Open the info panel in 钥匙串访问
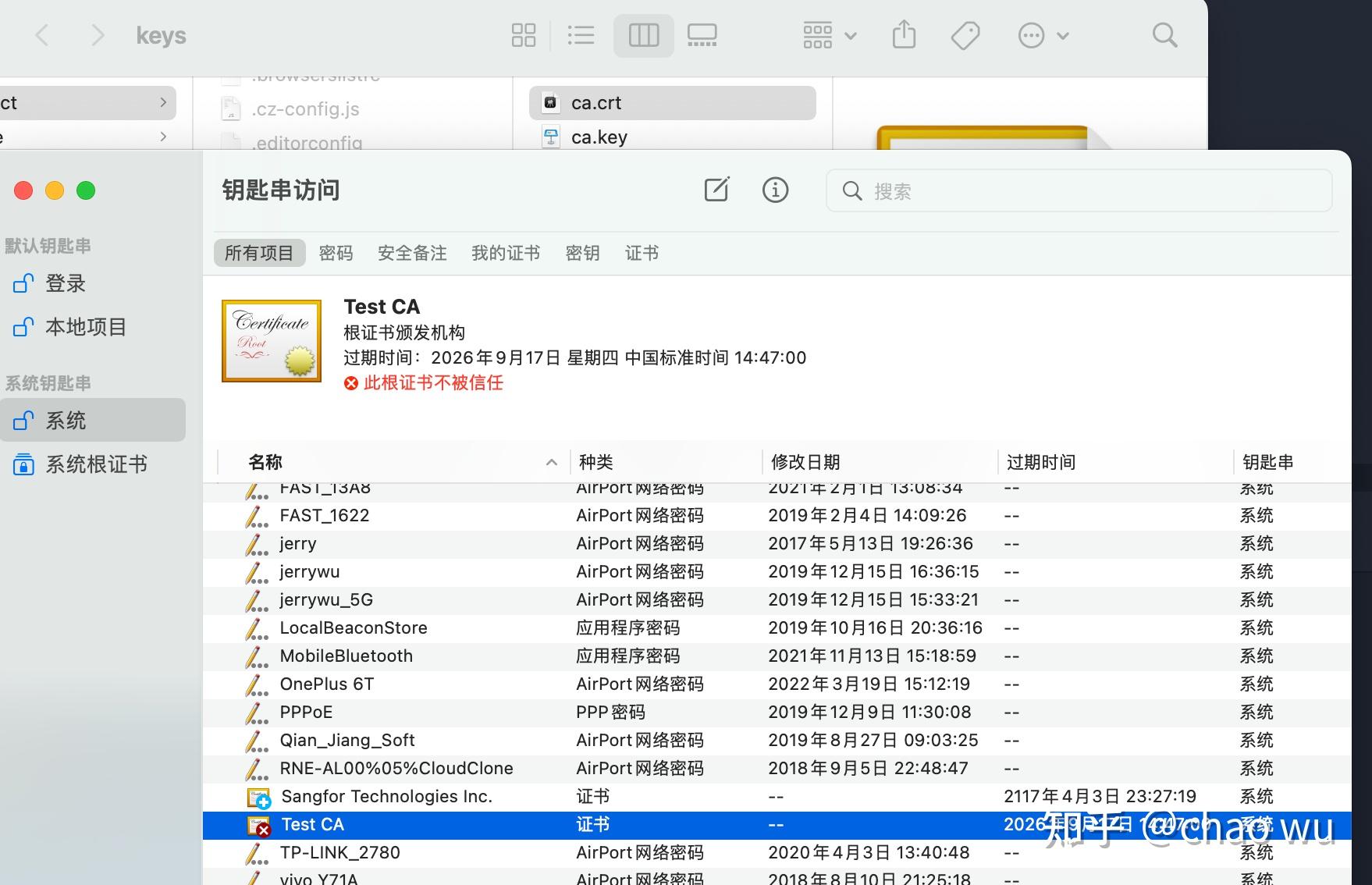Viewport: 1372px width, 885px height. click(x=775, y=190)
